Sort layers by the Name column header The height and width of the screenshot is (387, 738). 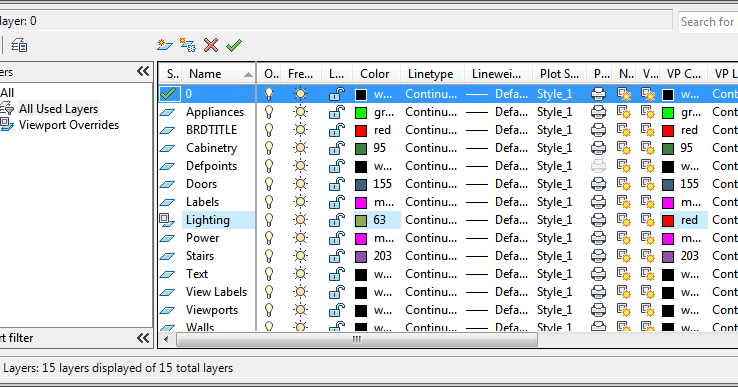pyautogui.click(x=218, y=74)
